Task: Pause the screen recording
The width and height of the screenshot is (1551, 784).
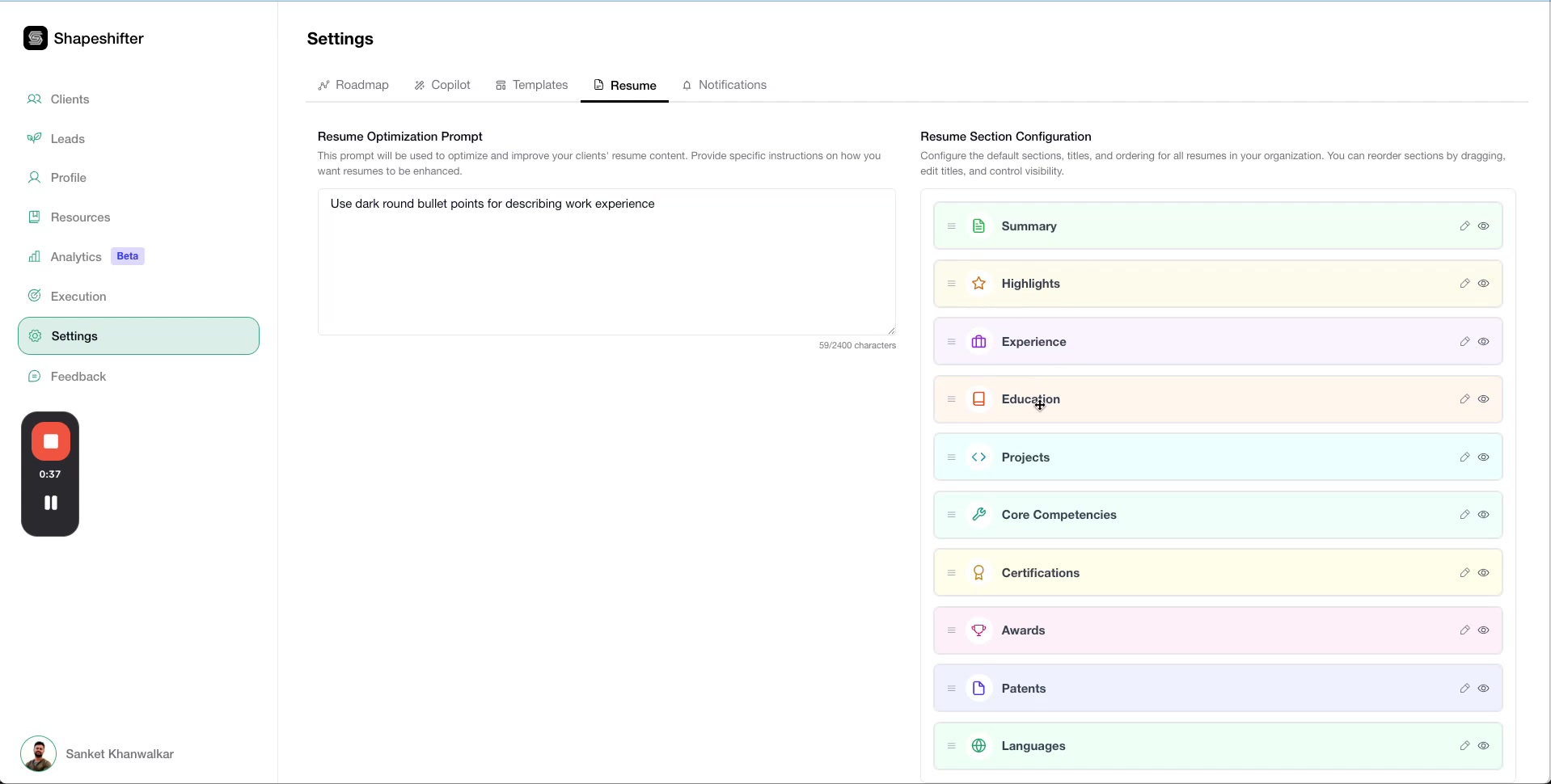Action: click(x=50, y=502)
